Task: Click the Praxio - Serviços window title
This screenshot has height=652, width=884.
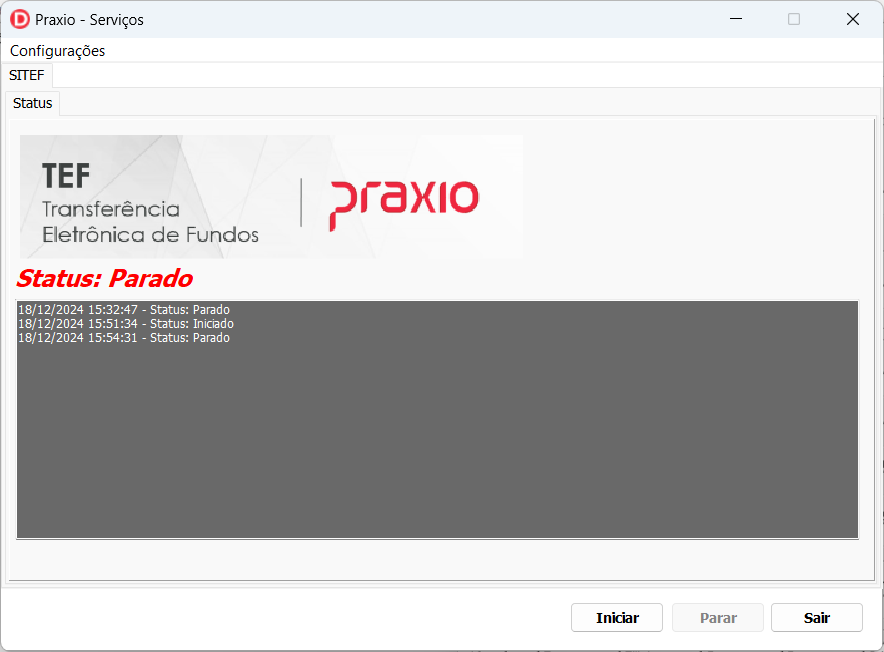Action: pyautogui.click(x=89, y=20)
